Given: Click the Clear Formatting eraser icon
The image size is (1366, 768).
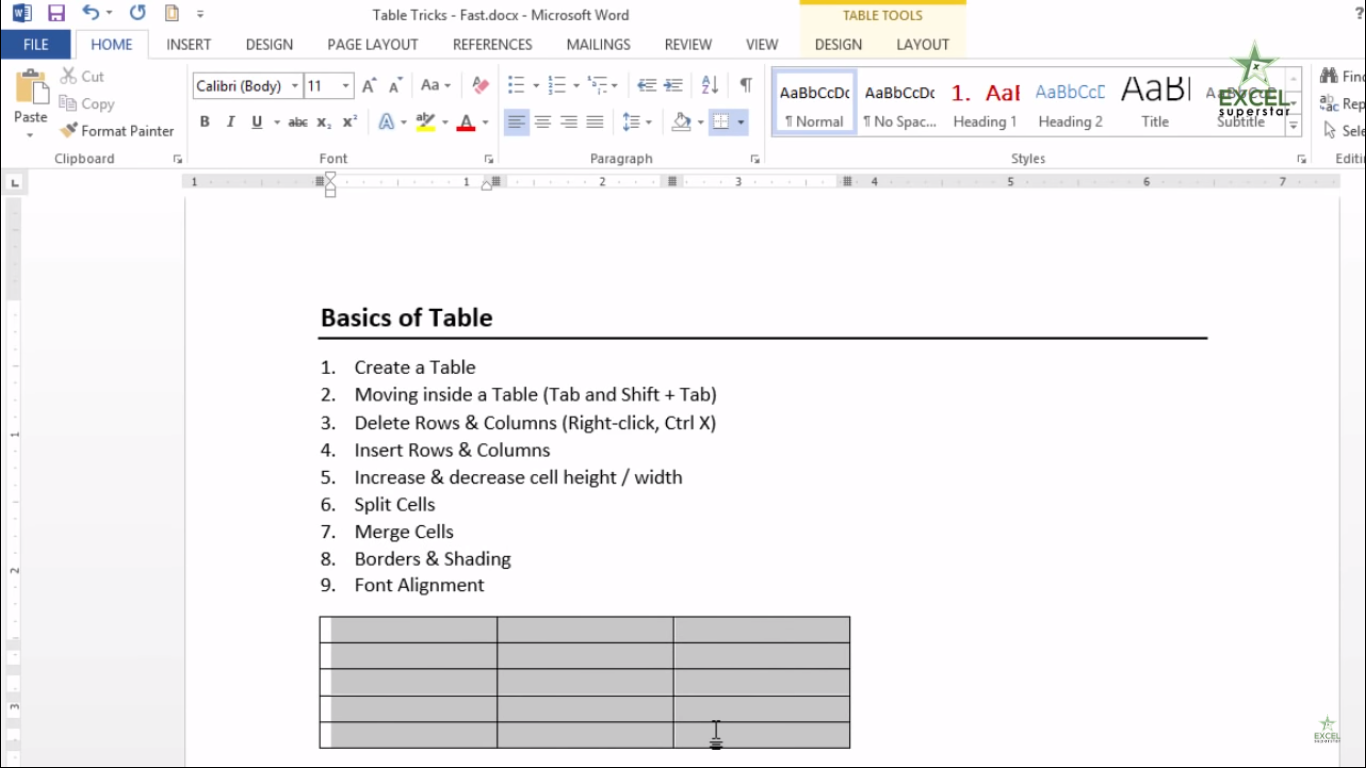Looking at the screenshot, I should click(x=480, y=86).
